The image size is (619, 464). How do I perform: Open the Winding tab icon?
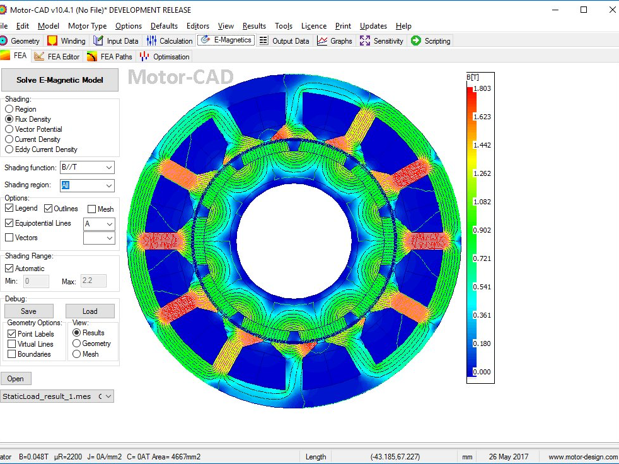click(52, 41)
